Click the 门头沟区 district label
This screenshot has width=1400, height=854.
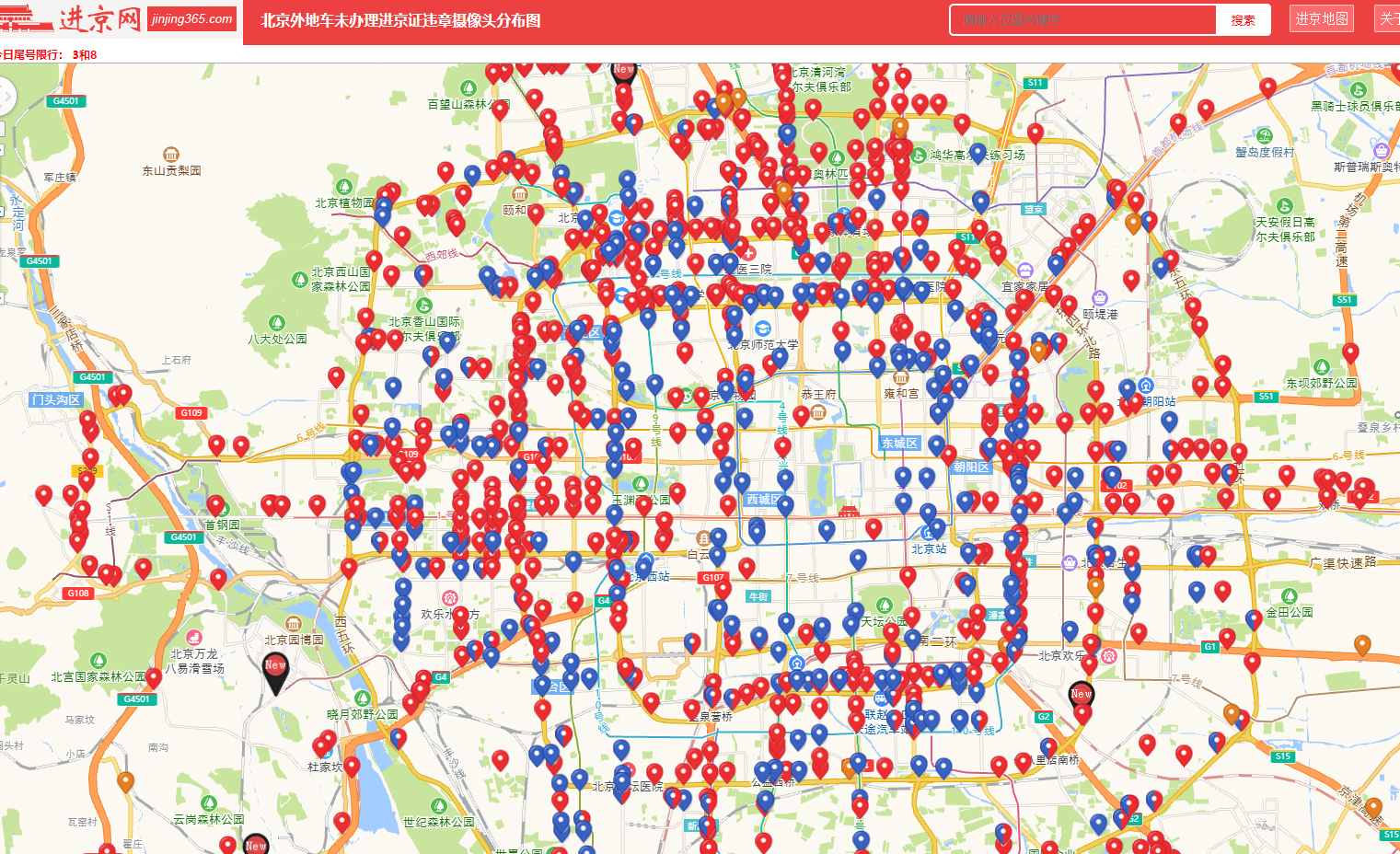[x=56, y=399]
